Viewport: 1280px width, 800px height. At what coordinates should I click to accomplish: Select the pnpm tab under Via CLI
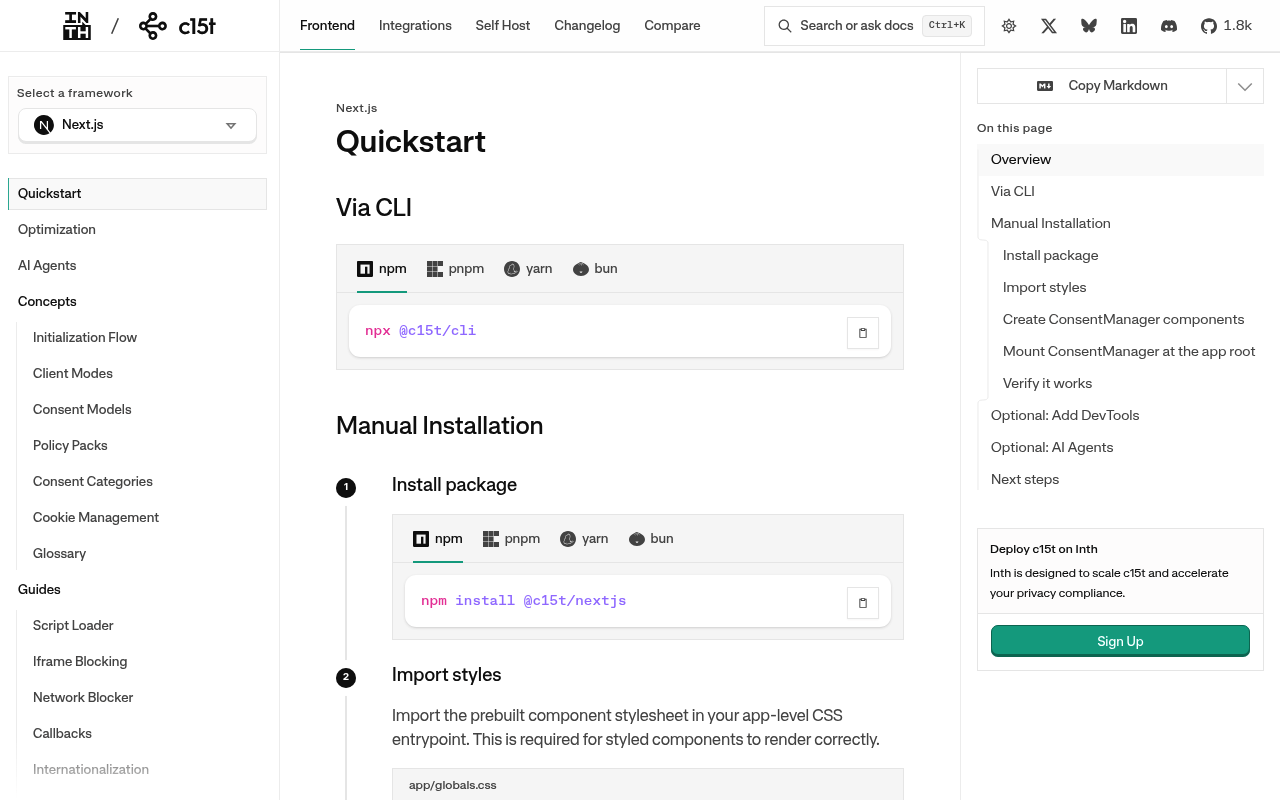tap(455, 269)
